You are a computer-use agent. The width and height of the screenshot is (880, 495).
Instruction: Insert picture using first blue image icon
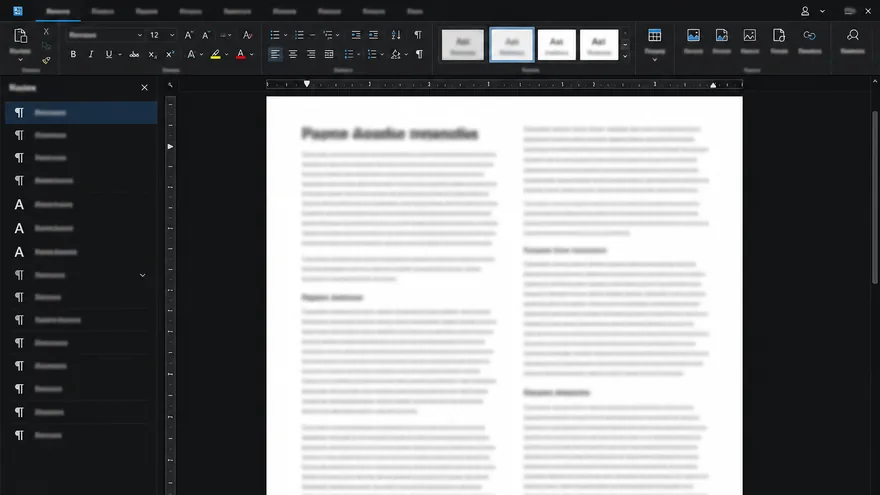click(x=693, y=35)
